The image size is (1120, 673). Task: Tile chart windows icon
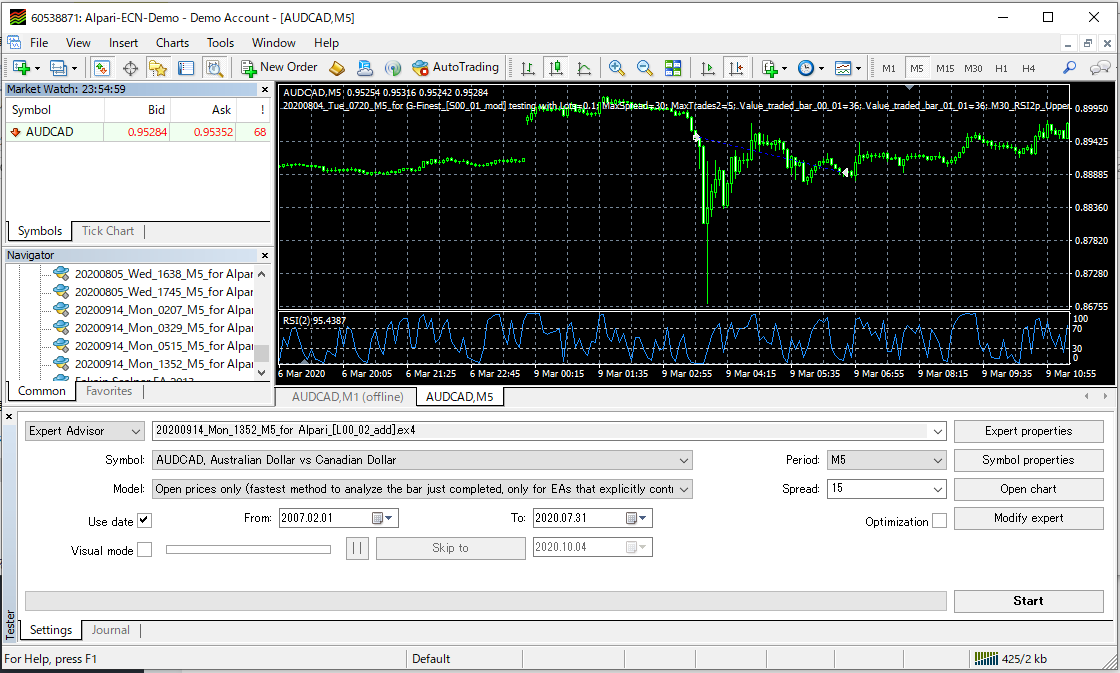[673, 68]
